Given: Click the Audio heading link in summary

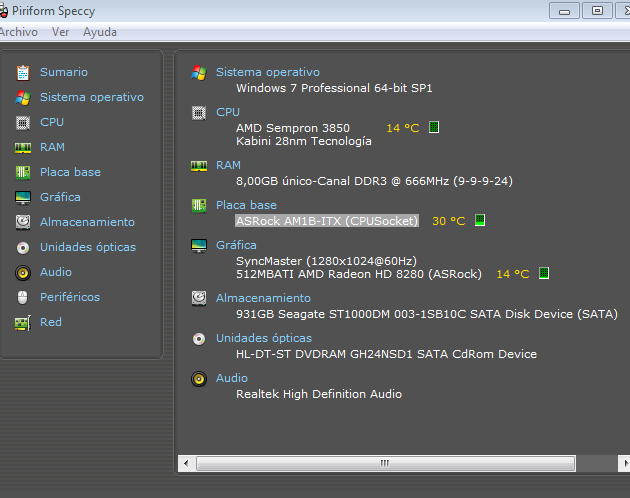Looking at the screenshot, I should (232, 378).
